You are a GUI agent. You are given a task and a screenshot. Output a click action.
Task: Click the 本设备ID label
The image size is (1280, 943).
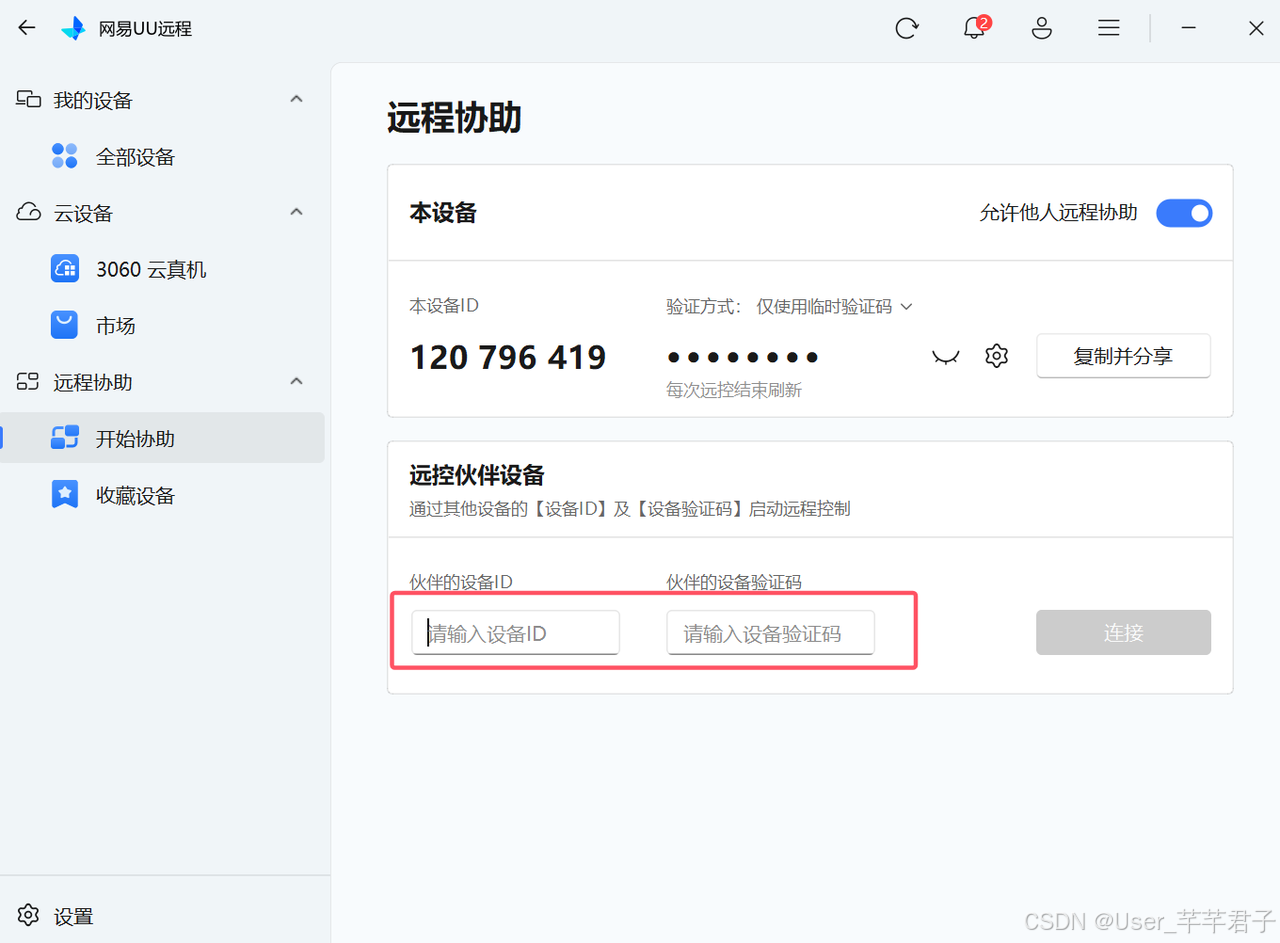pos(444,306)
